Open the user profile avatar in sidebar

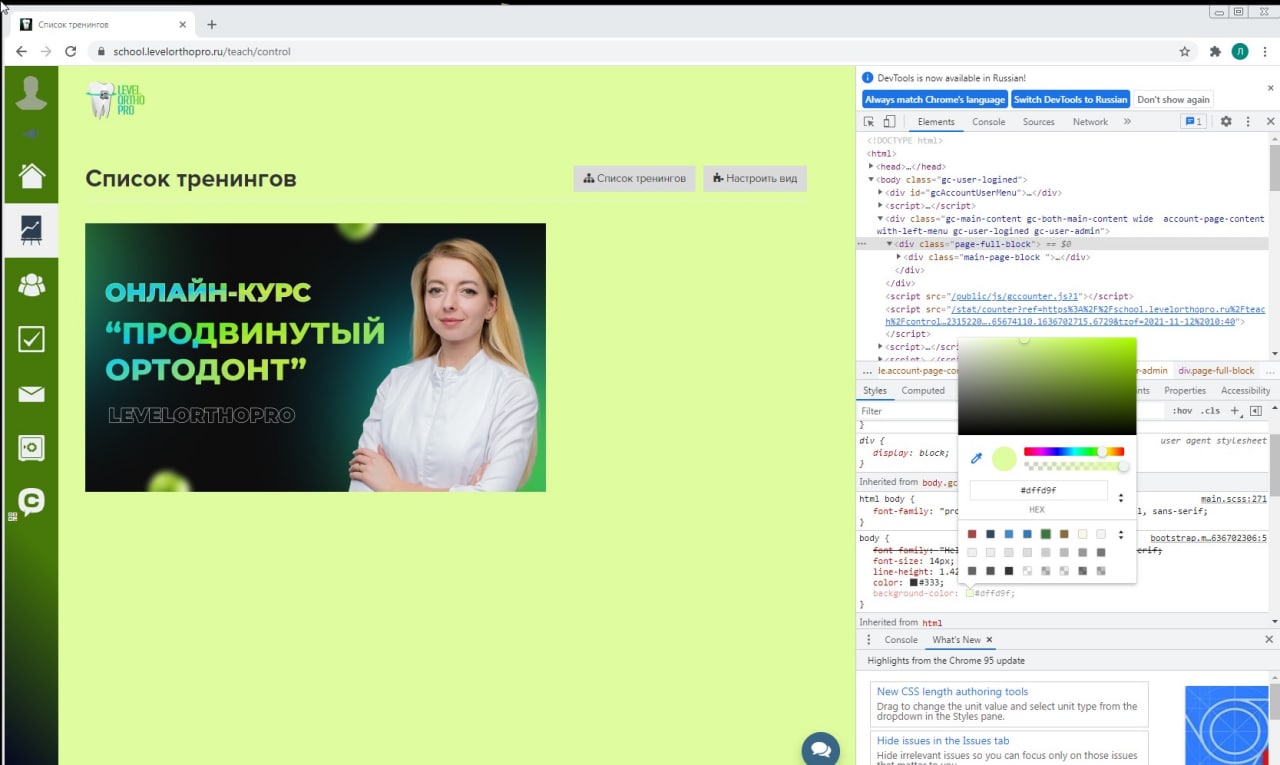31,92
